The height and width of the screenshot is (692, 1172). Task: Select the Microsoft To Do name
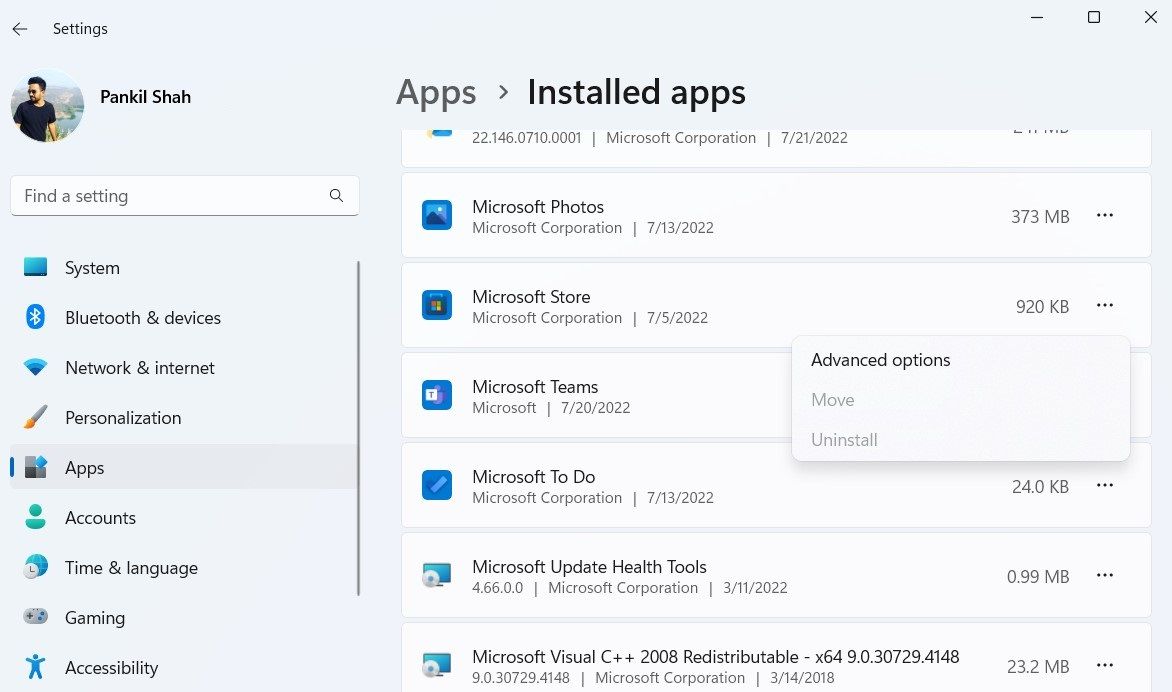tap(534, 477)
